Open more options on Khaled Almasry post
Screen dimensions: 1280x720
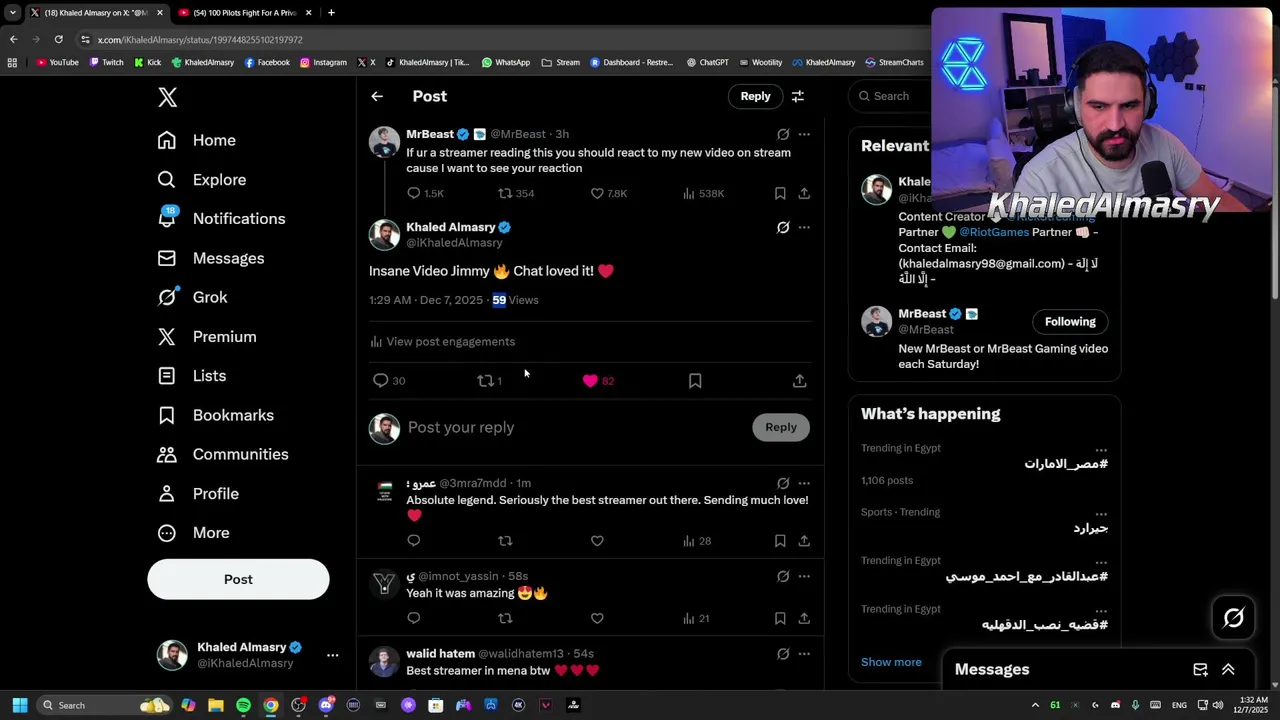[x=804, y=227]
